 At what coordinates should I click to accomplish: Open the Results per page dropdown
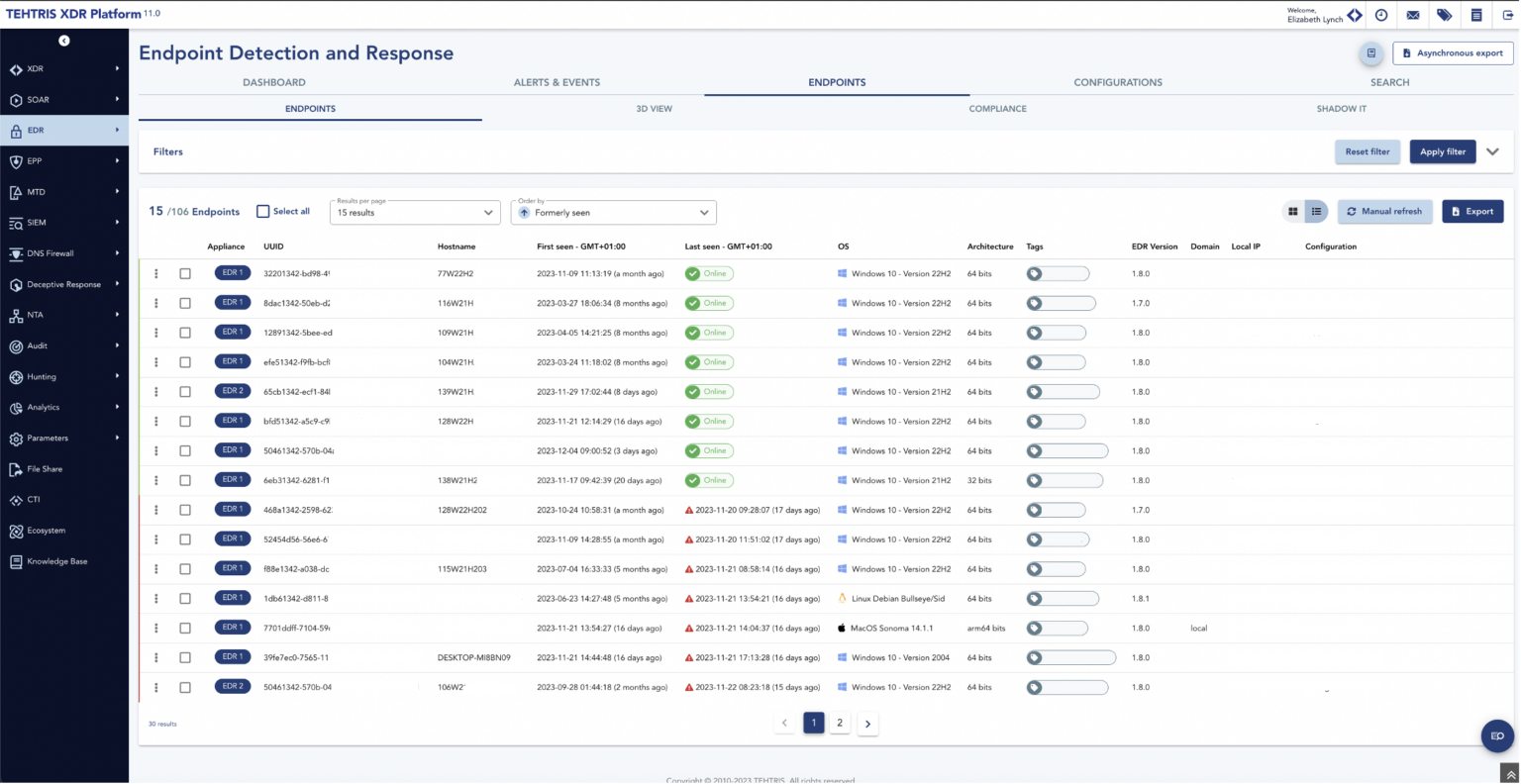click(x=414, y=212)
